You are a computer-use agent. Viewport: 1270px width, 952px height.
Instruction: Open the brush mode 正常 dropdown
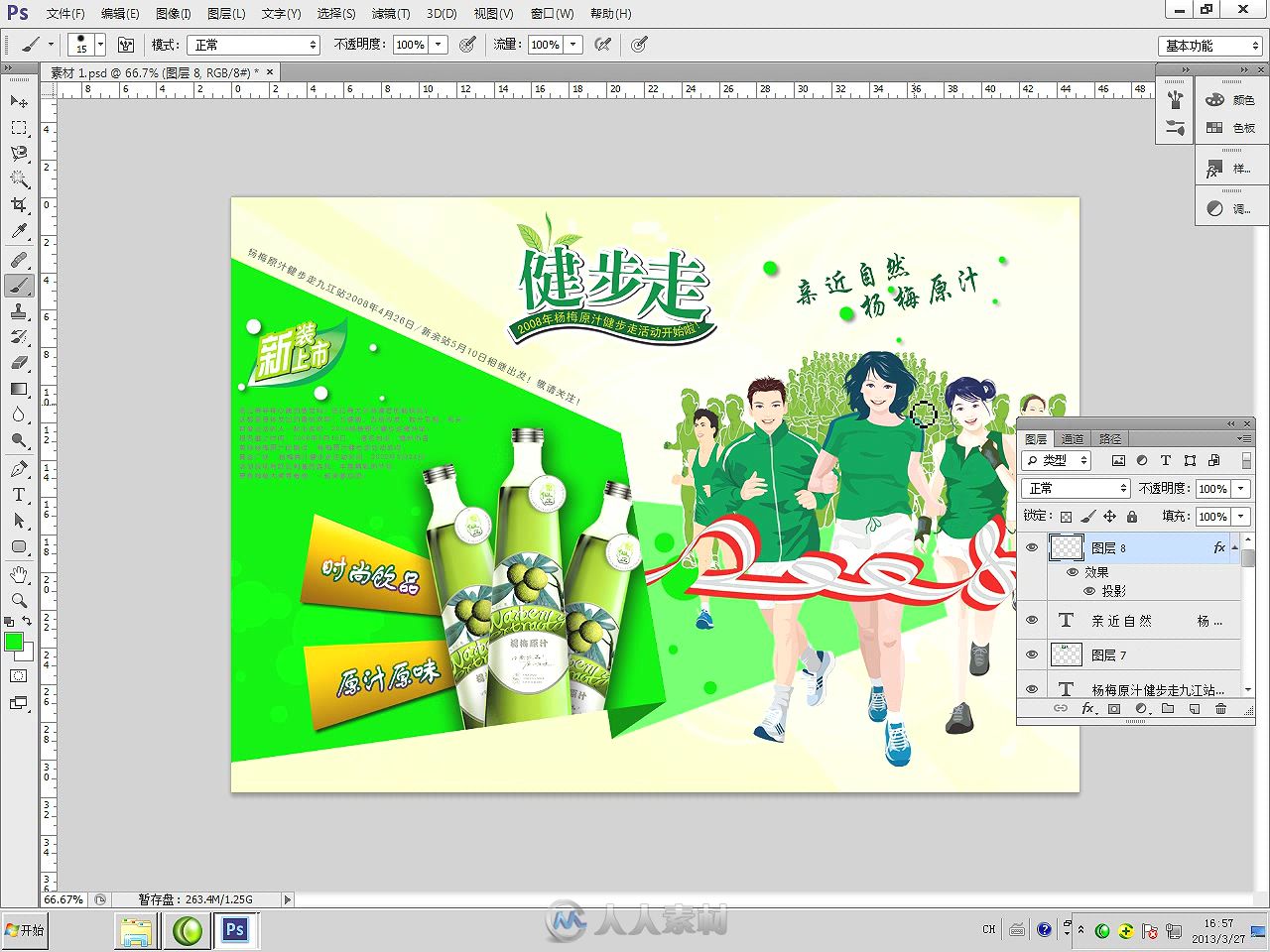255,45
